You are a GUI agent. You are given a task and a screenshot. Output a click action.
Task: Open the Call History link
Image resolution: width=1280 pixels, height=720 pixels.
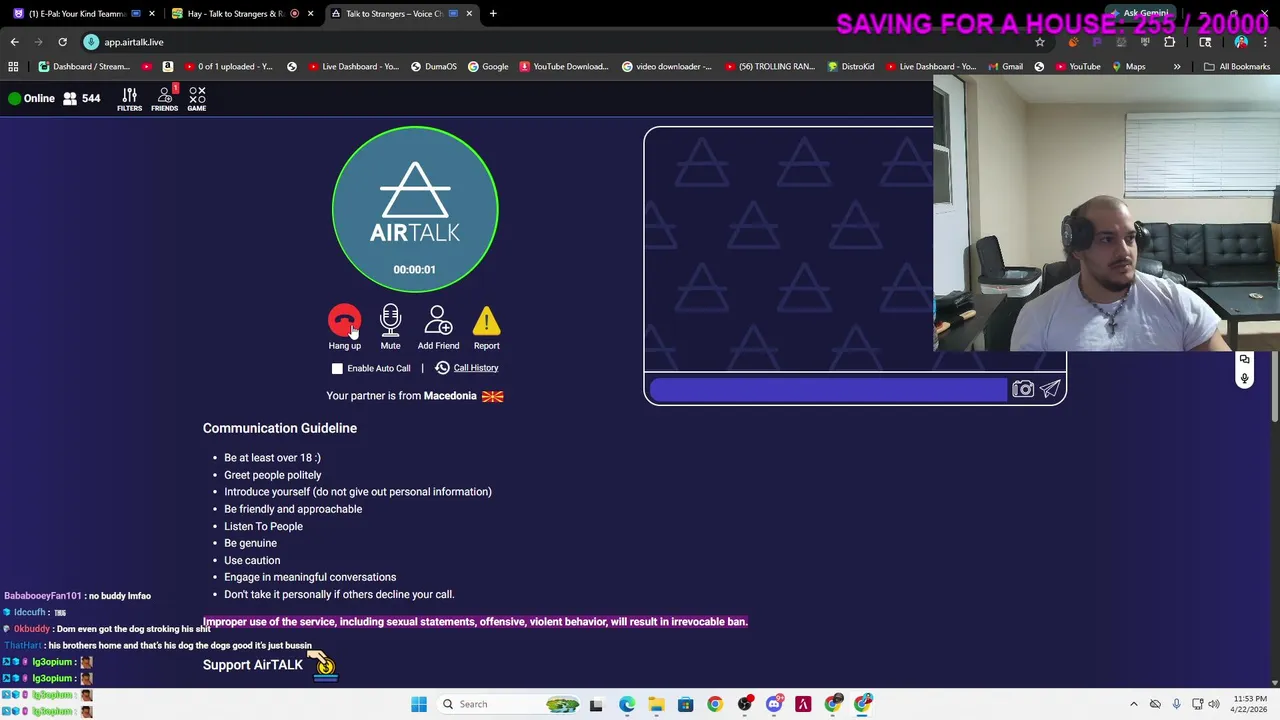(476, 368)
